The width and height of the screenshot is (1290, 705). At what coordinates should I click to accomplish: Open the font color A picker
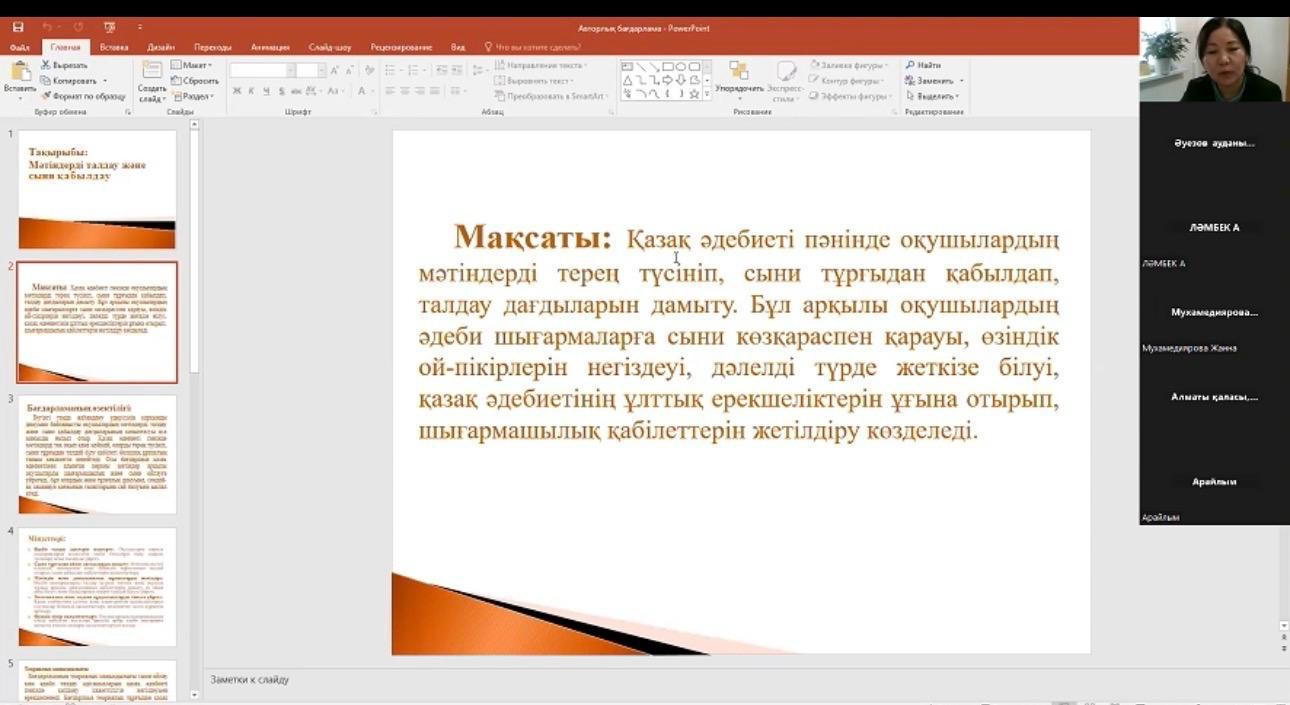361,91
